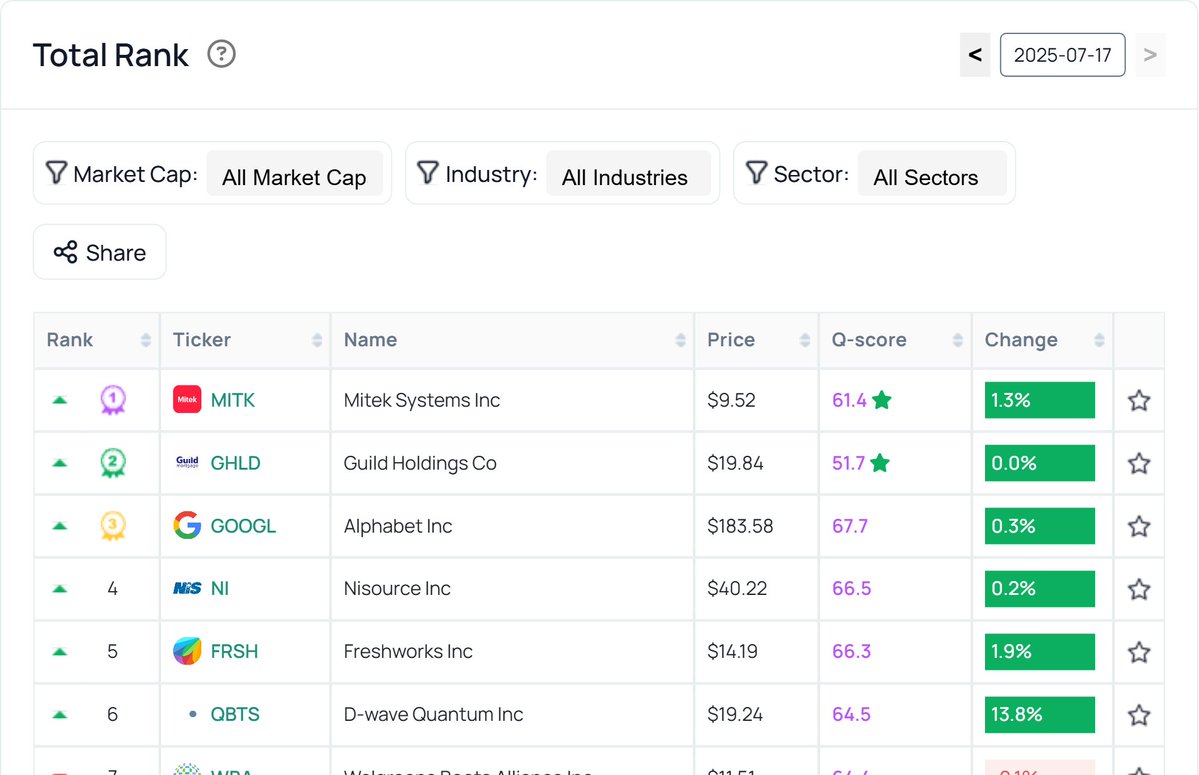This screenshot has height=775, width=1199.
Task: Sort table by Name column arrows
Action: (680, 340)
